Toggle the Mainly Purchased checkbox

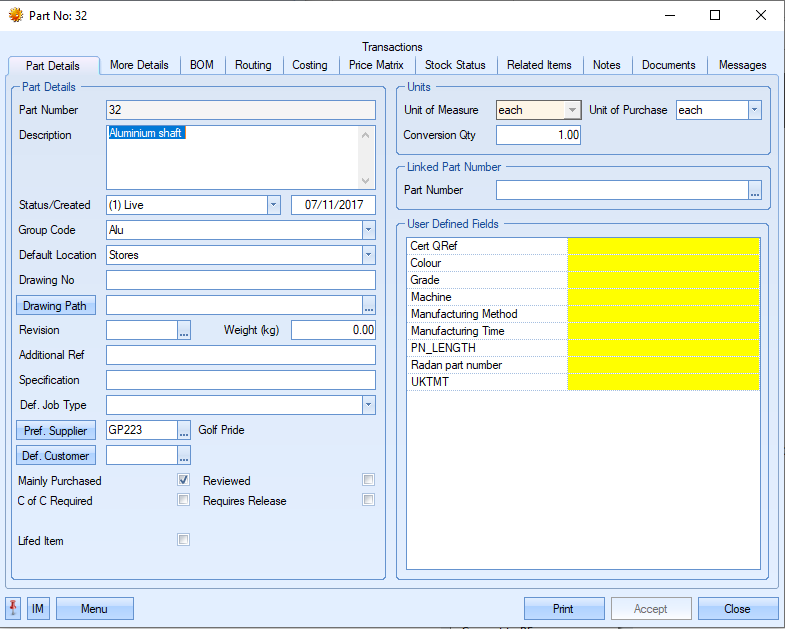(183, 480)
